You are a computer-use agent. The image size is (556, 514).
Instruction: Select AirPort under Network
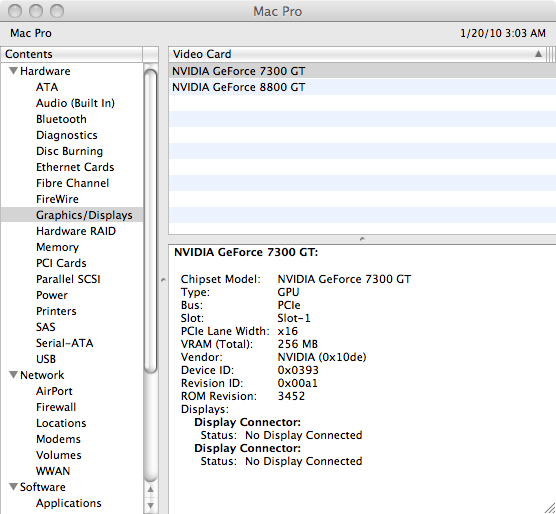[54, 391]
